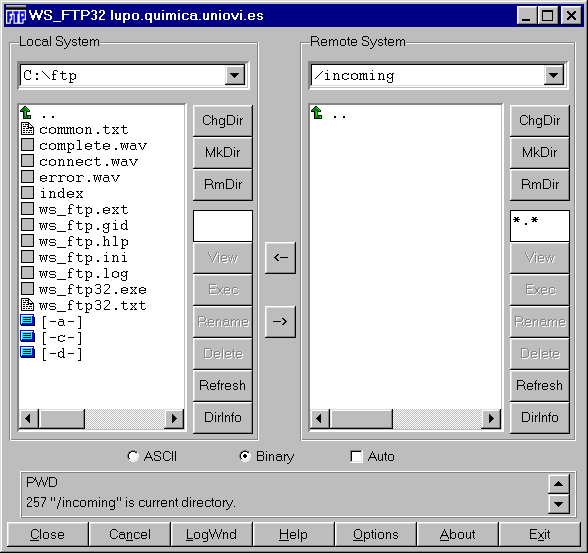Click the local list scrollbar left arrow
This screenshot has width=588, height=553.
[x=28, y=418]
